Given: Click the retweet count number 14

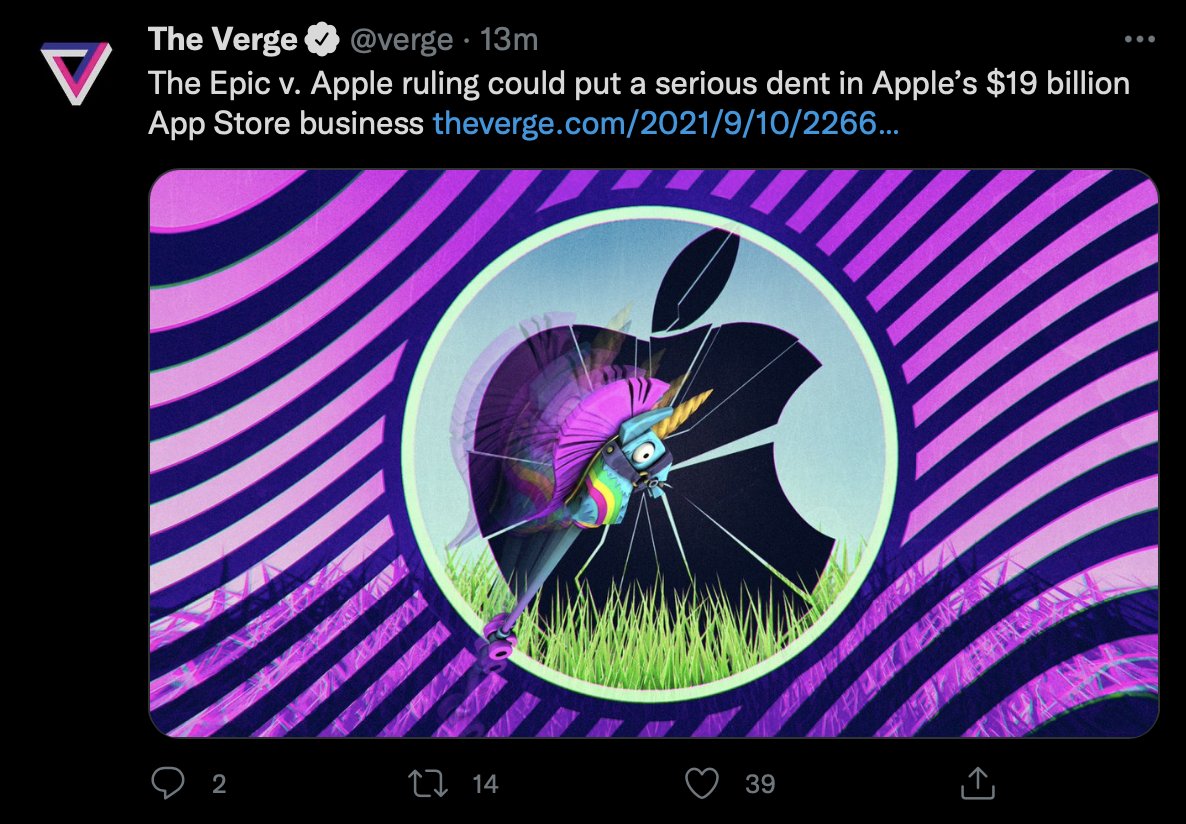Looking at the screenshot, I should pyautogui.click(x=485, y=784).
